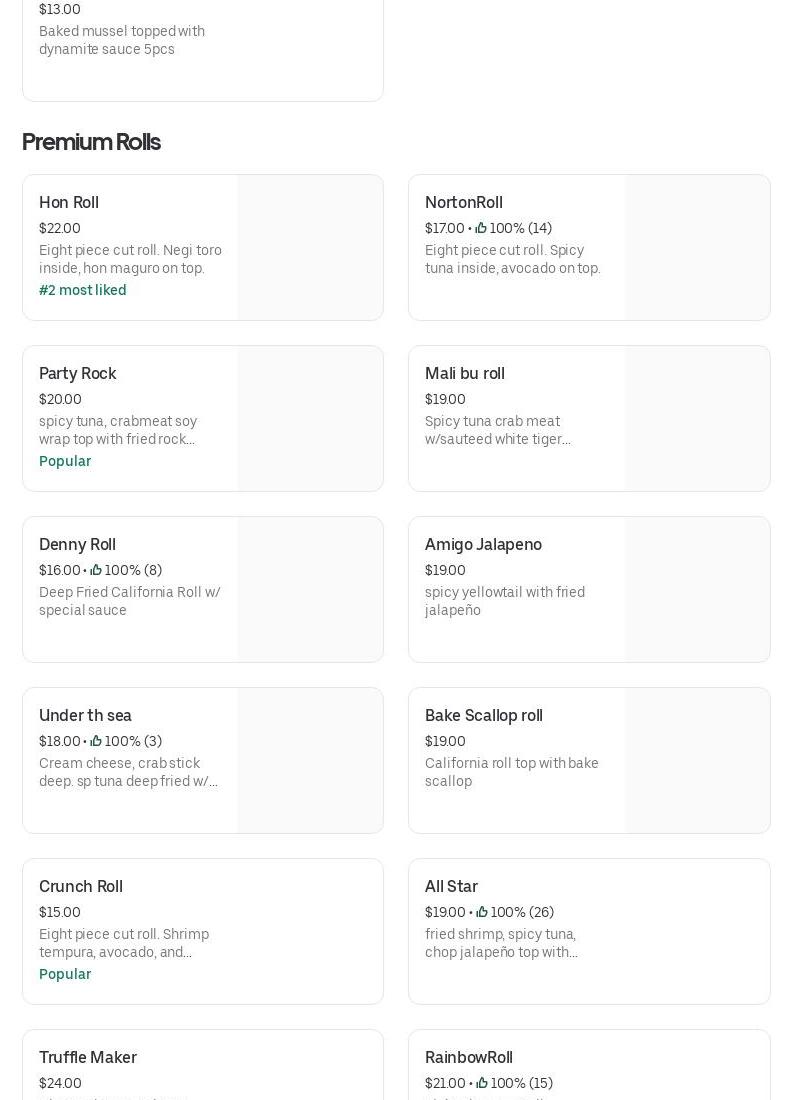The image size is (804, 1100).
Task: Choose the Amigo Jalapeno roll title
Action: (483, 544)
